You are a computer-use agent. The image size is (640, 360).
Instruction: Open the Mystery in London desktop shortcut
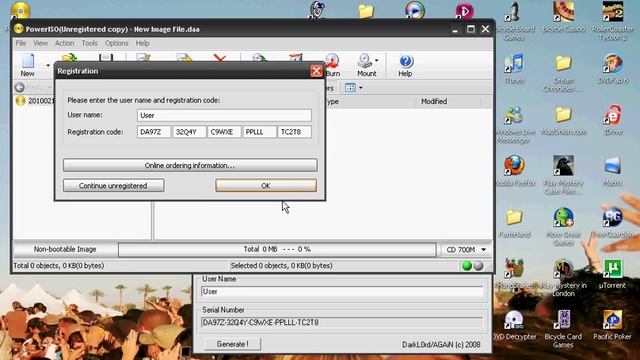564,278
